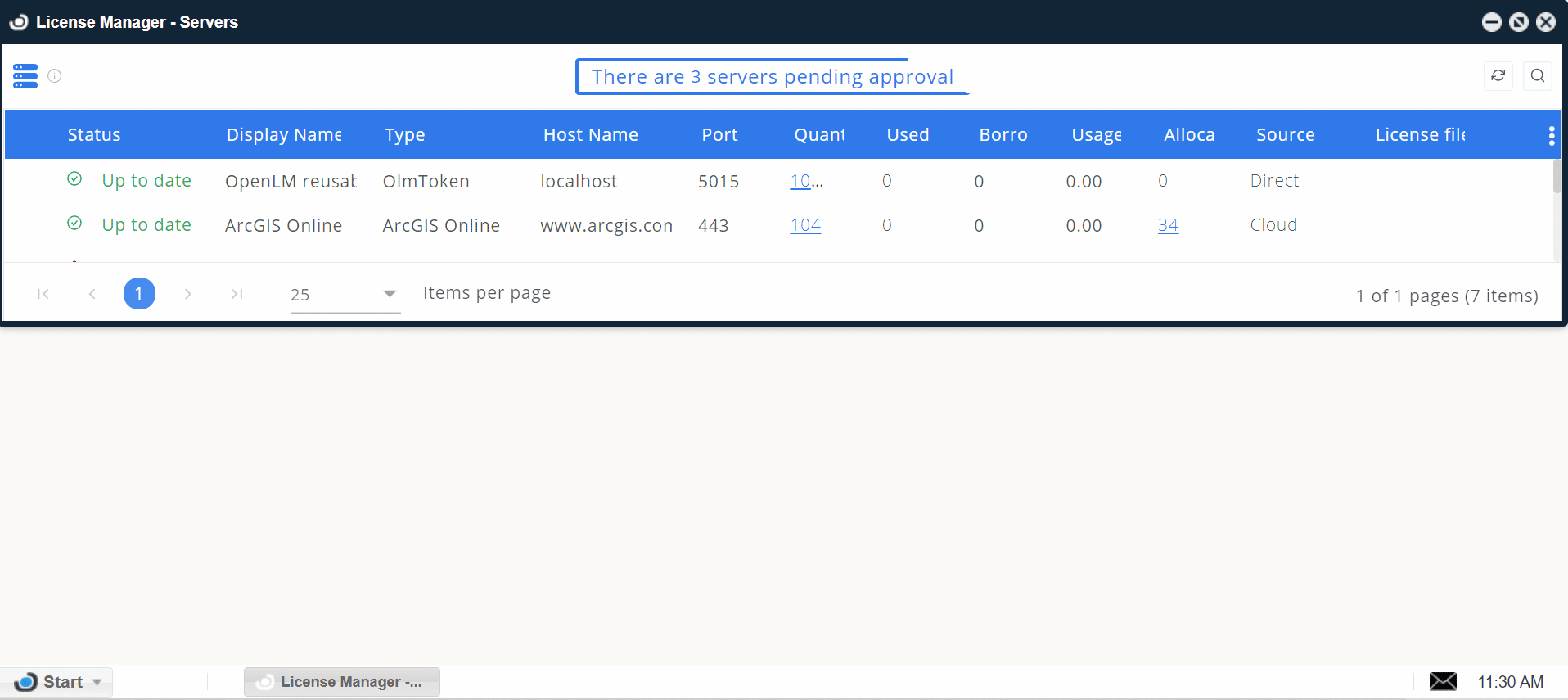Click status icon of ArcGIS Online row

point(74,224)
